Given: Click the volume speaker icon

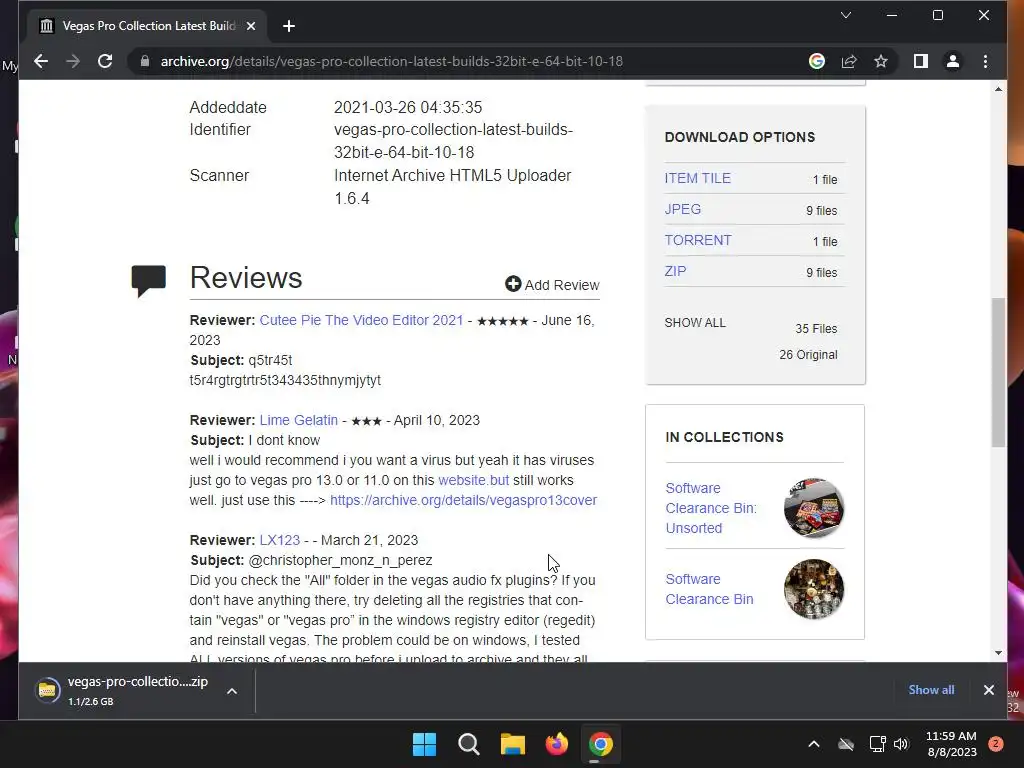Looking at the screenshot, I should tap(901, 744).
